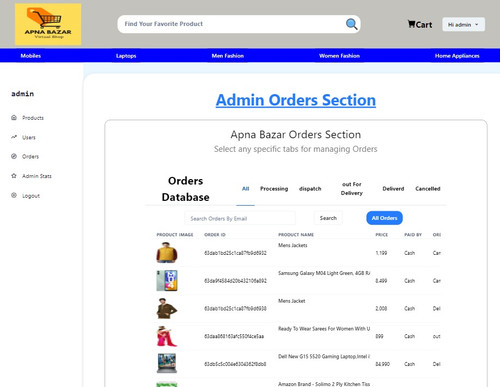This screenshot has height=387, width=500.
Task: Click the PRICE column header
Action: click(x=382, y=235)
